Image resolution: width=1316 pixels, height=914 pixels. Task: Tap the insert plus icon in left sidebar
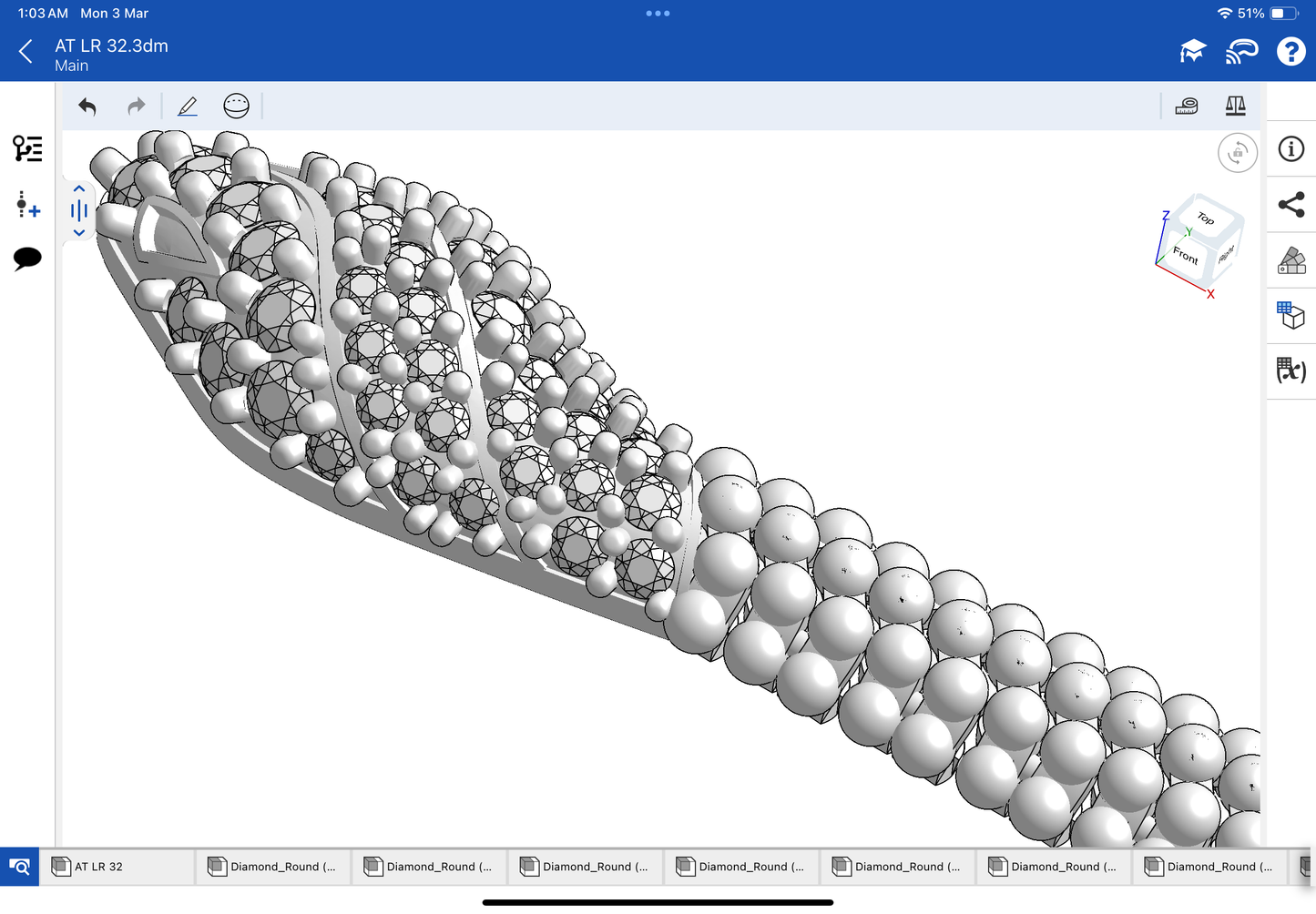pyautogui.click(x=27, y=205)
